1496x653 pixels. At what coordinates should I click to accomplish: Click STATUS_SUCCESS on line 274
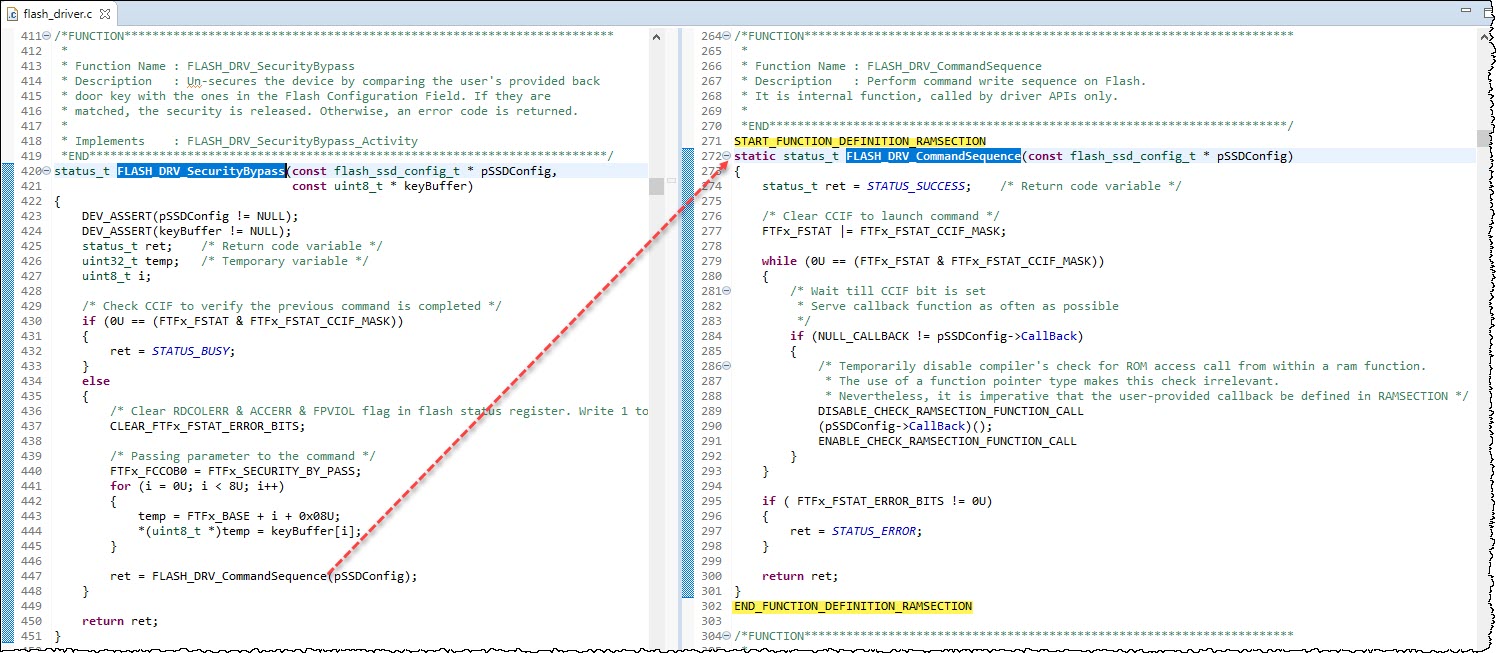[x=916, y=186]
